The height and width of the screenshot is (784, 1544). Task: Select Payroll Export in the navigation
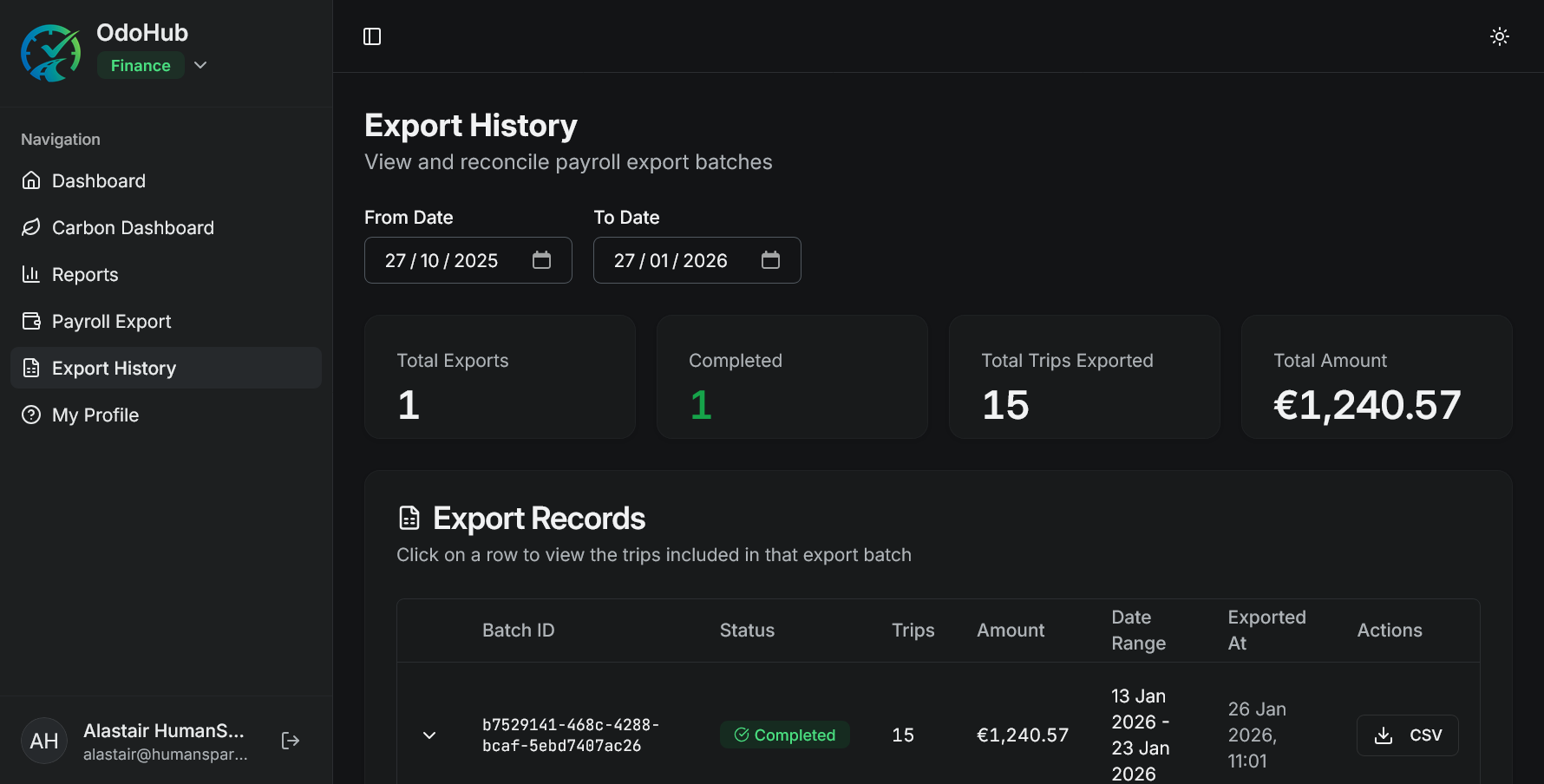(110, 321)
